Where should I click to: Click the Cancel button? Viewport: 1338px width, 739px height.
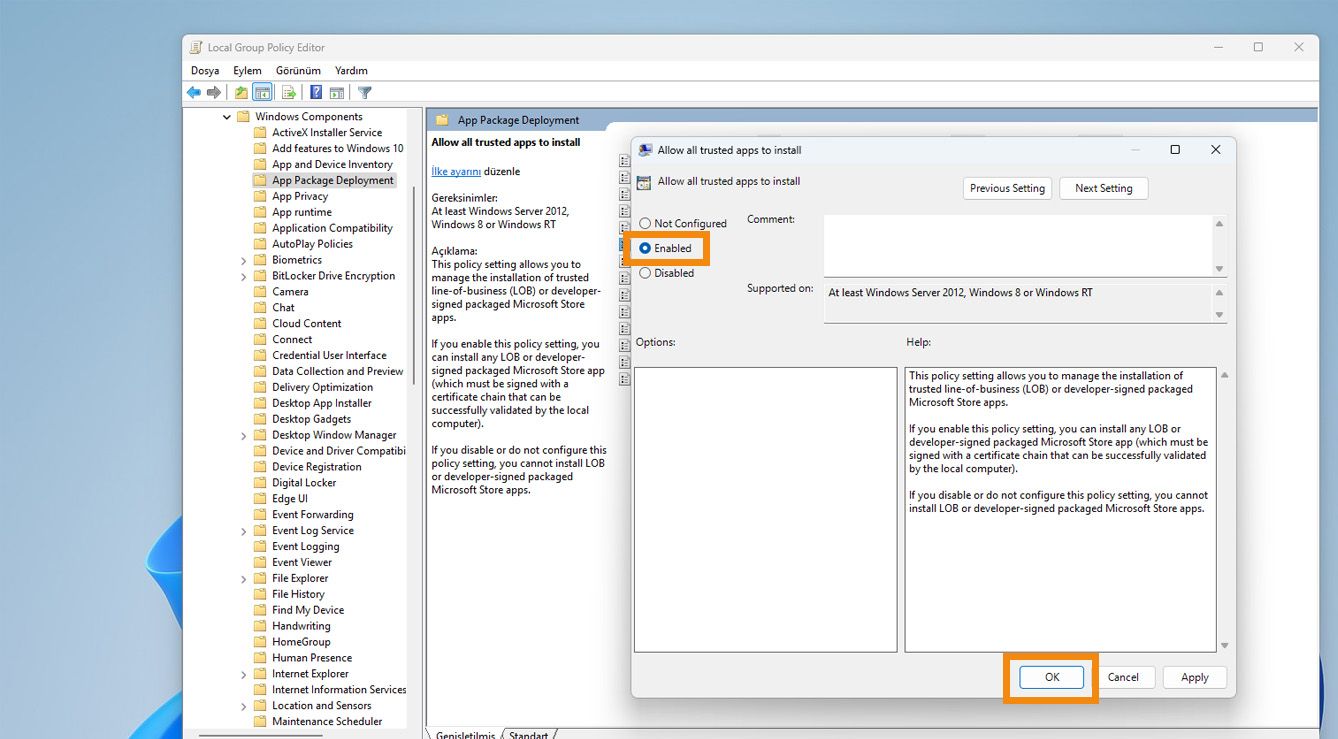pos(1123,677)
